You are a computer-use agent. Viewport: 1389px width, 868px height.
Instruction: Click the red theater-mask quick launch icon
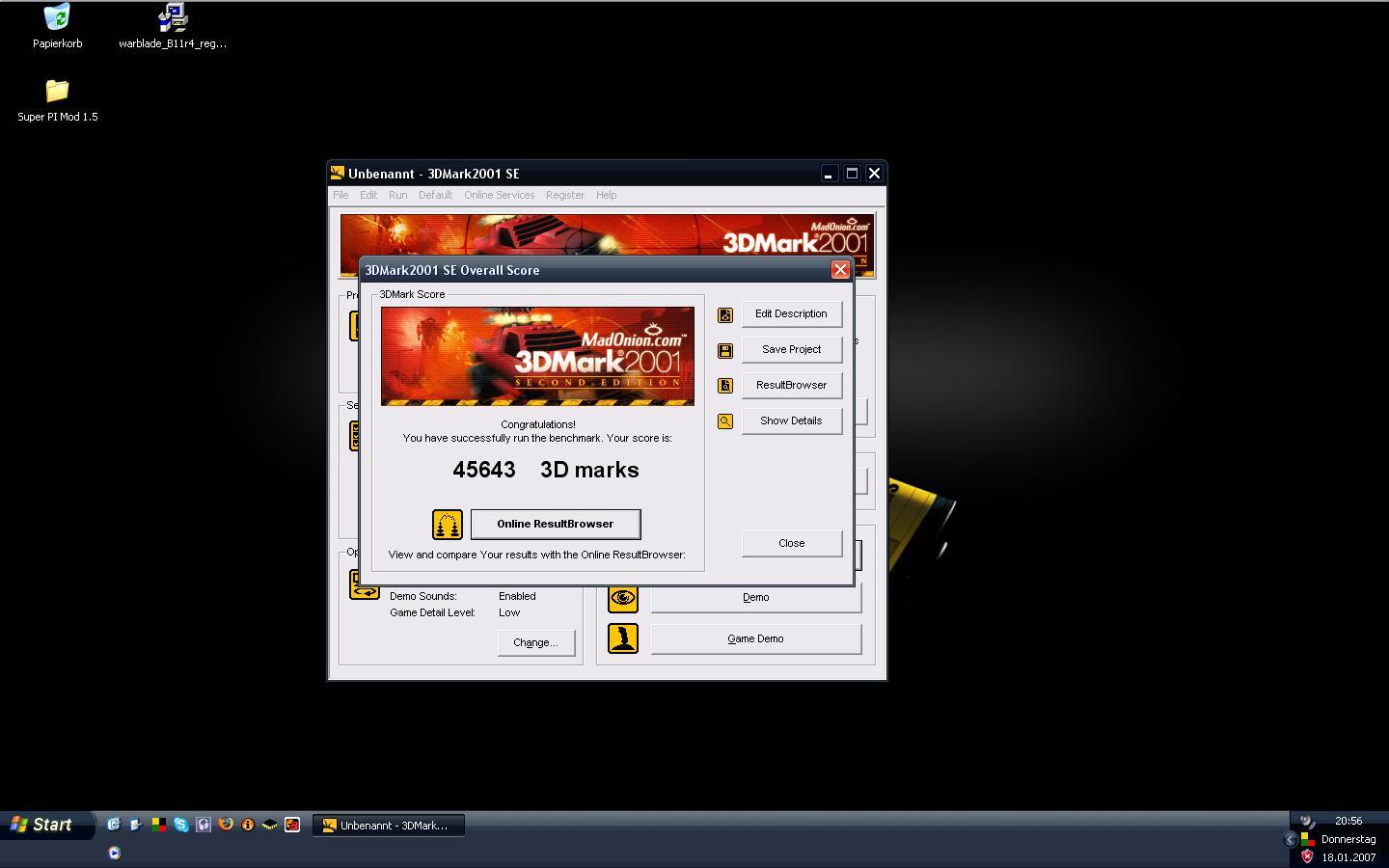[x=292, y=825]
